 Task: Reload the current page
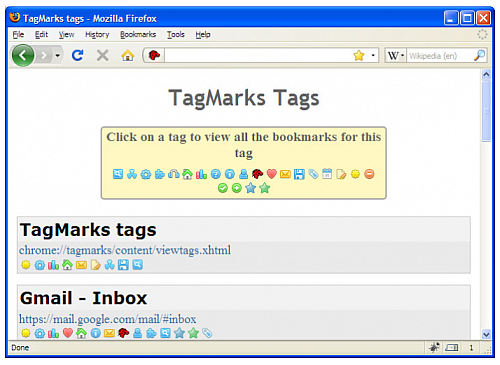78,55
